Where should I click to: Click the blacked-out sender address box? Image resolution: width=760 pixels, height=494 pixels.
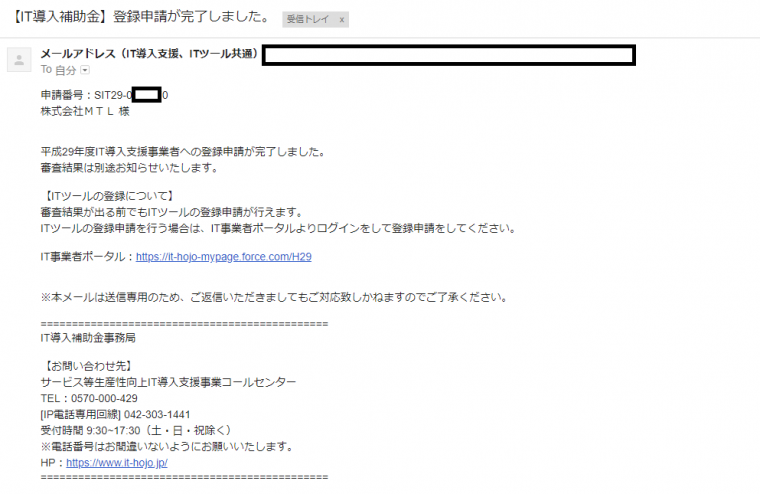(x=448, y=55)
